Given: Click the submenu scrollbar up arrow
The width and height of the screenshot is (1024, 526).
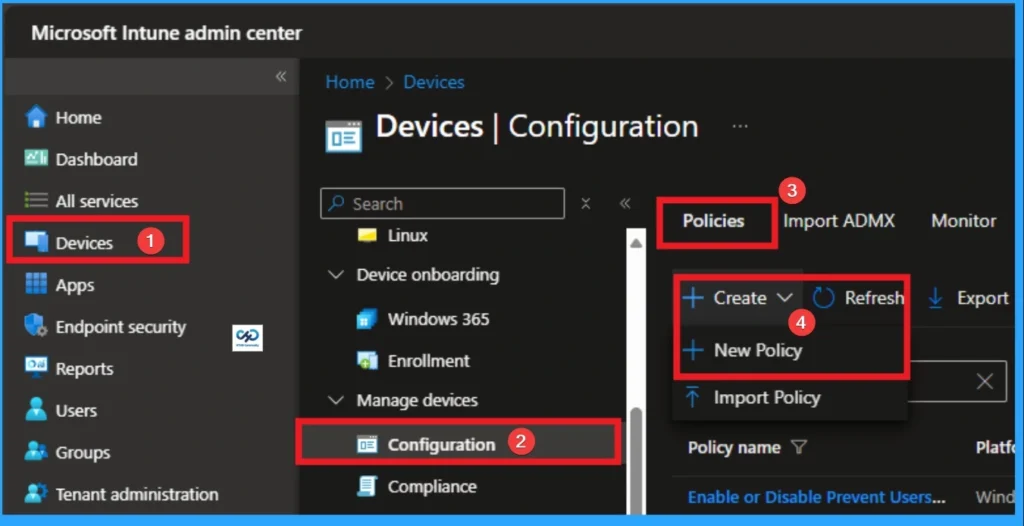Looking at the screenshot, I should point(635,243).
